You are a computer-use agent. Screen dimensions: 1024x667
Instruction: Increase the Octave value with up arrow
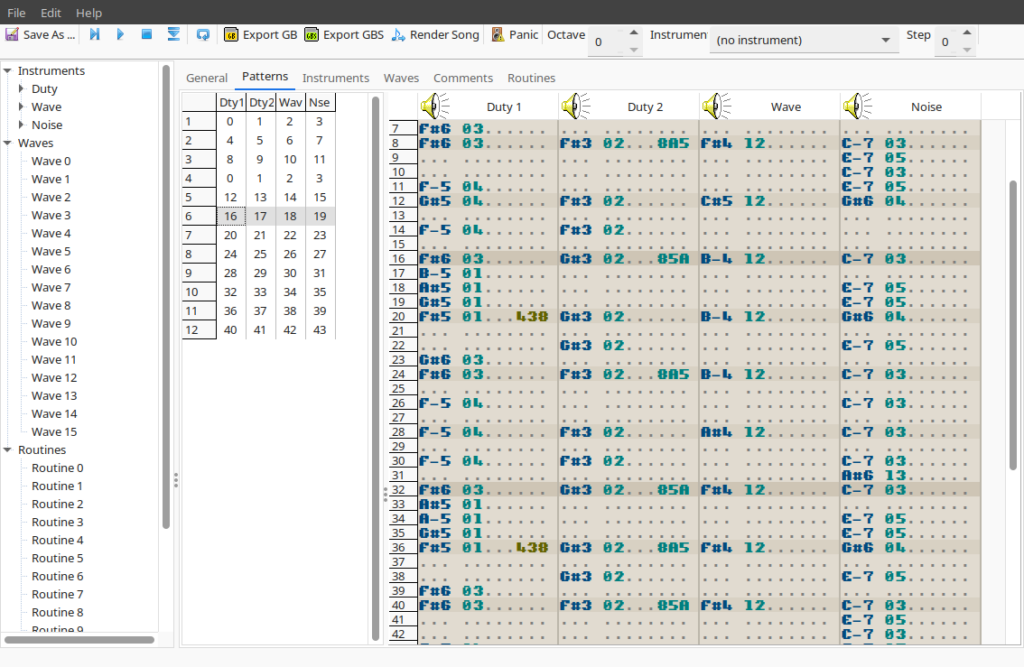(633, 33)
